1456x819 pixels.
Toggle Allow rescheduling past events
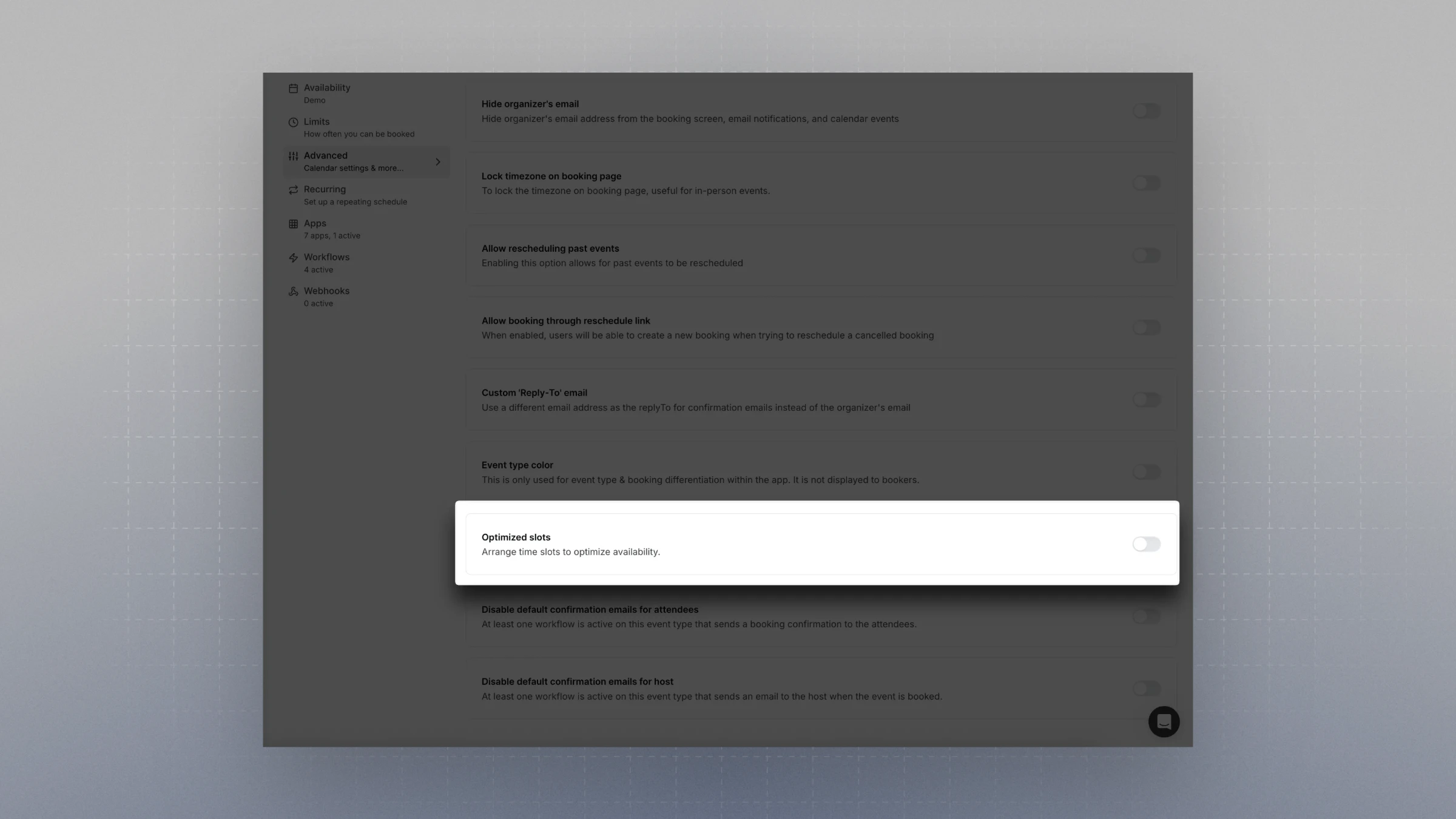[1145, 255]
